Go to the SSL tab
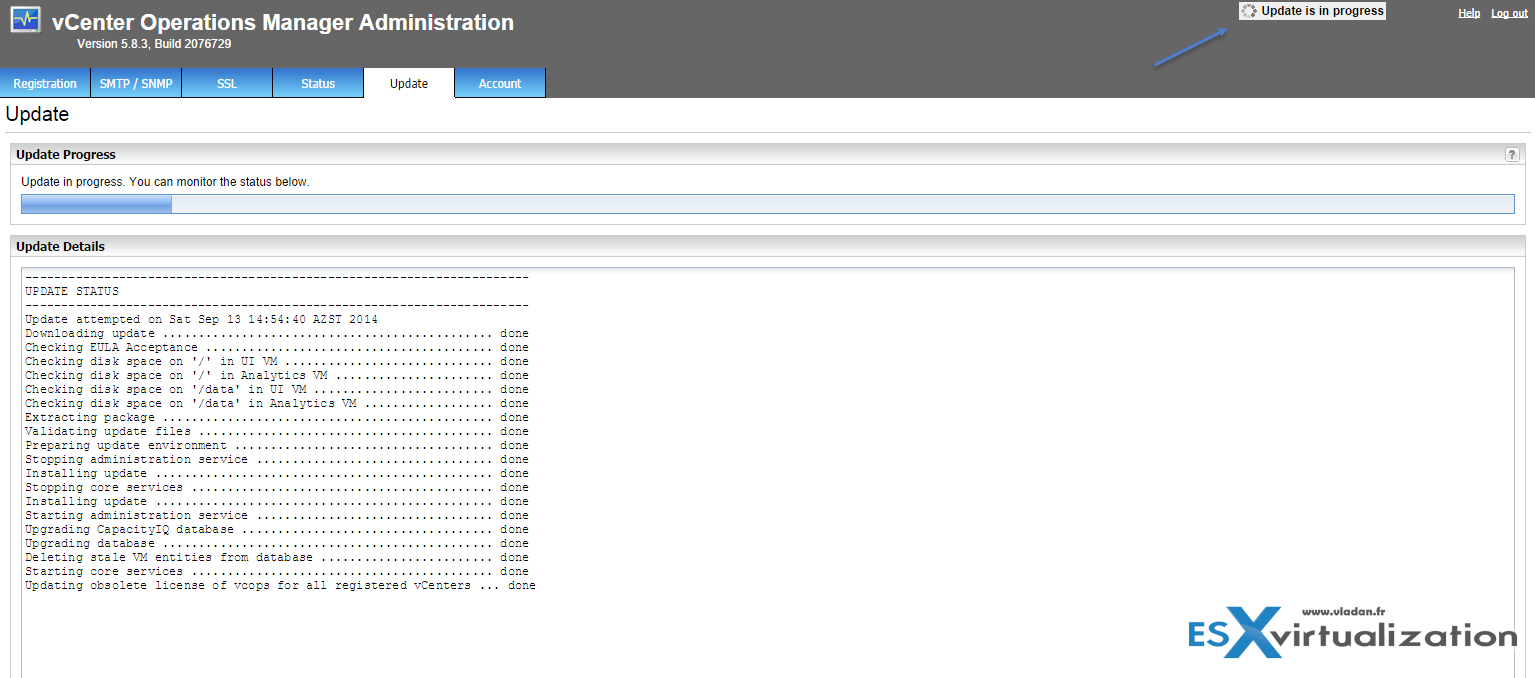This screenshot has width=1535, height=678. click(x=227, y=83)
